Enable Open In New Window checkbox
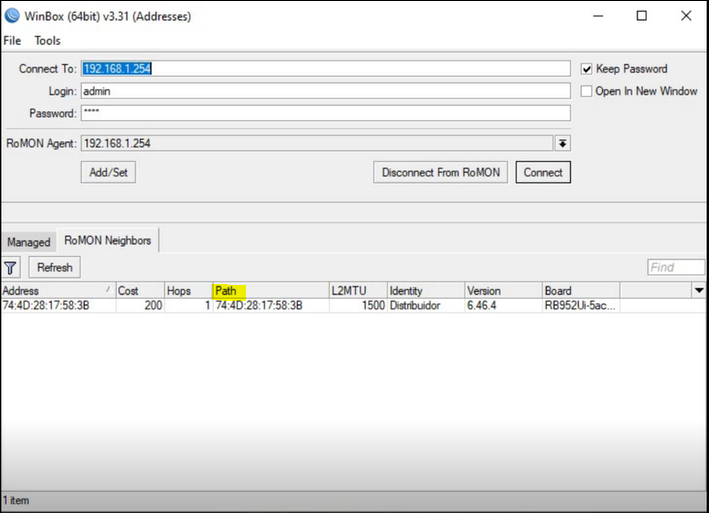The width and height of the screenshot is (709, 513). (x=586, y=91)
